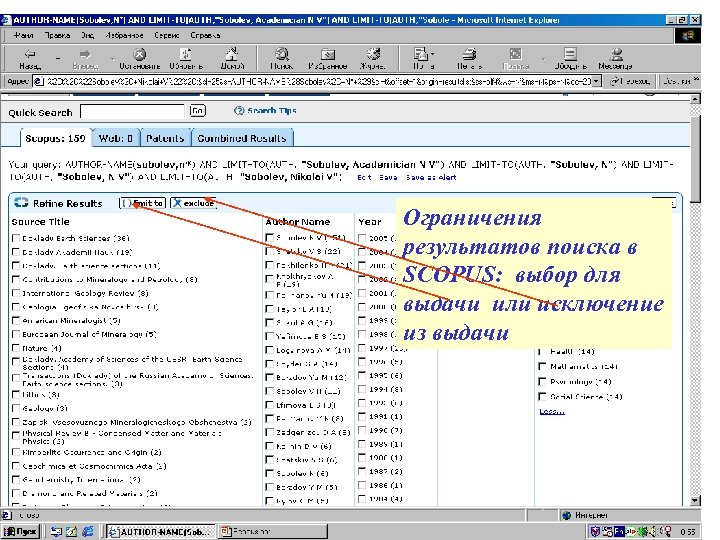This screenshot has height=540, width=720.
Task: Tick the year 2001 checkbox
Action: click(x=362, y=293)
